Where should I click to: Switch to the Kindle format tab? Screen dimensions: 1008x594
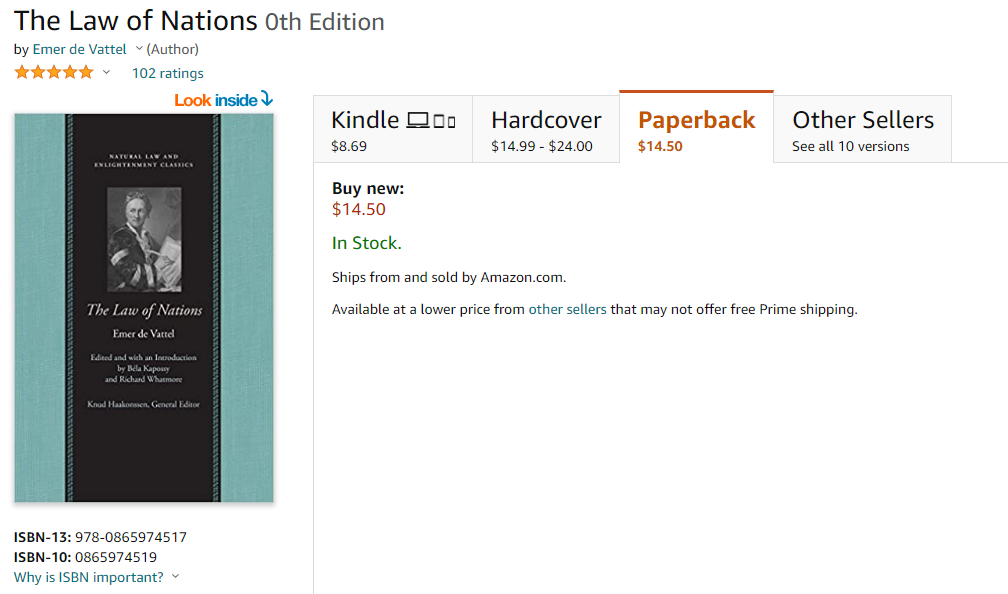click(392, 130)
